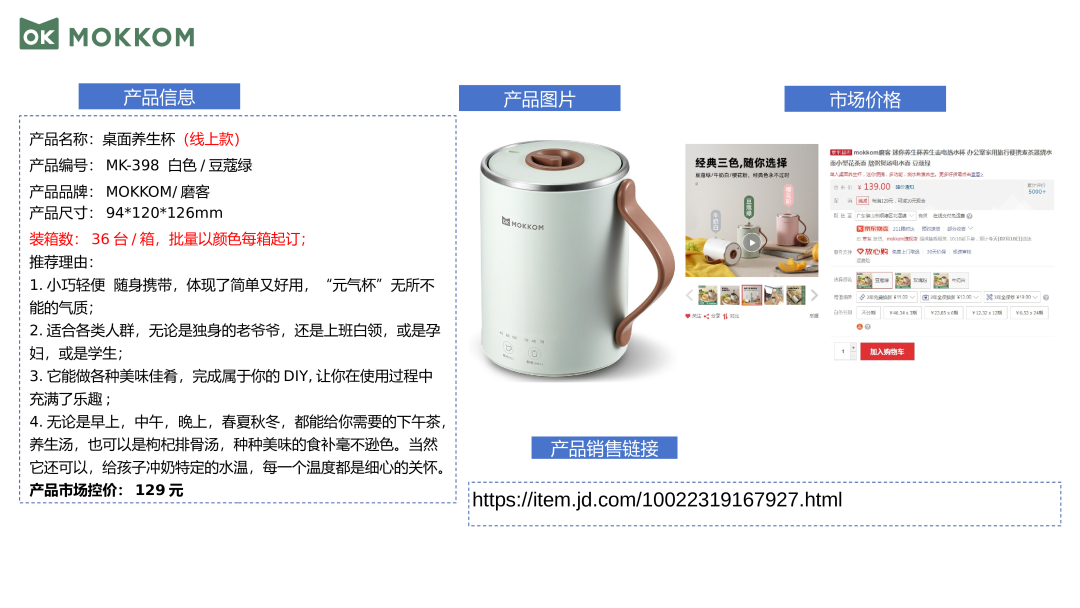Click the MOKKOM owl logo
Viewport: 1080px width, 608px height.
(x=39, y=34)
